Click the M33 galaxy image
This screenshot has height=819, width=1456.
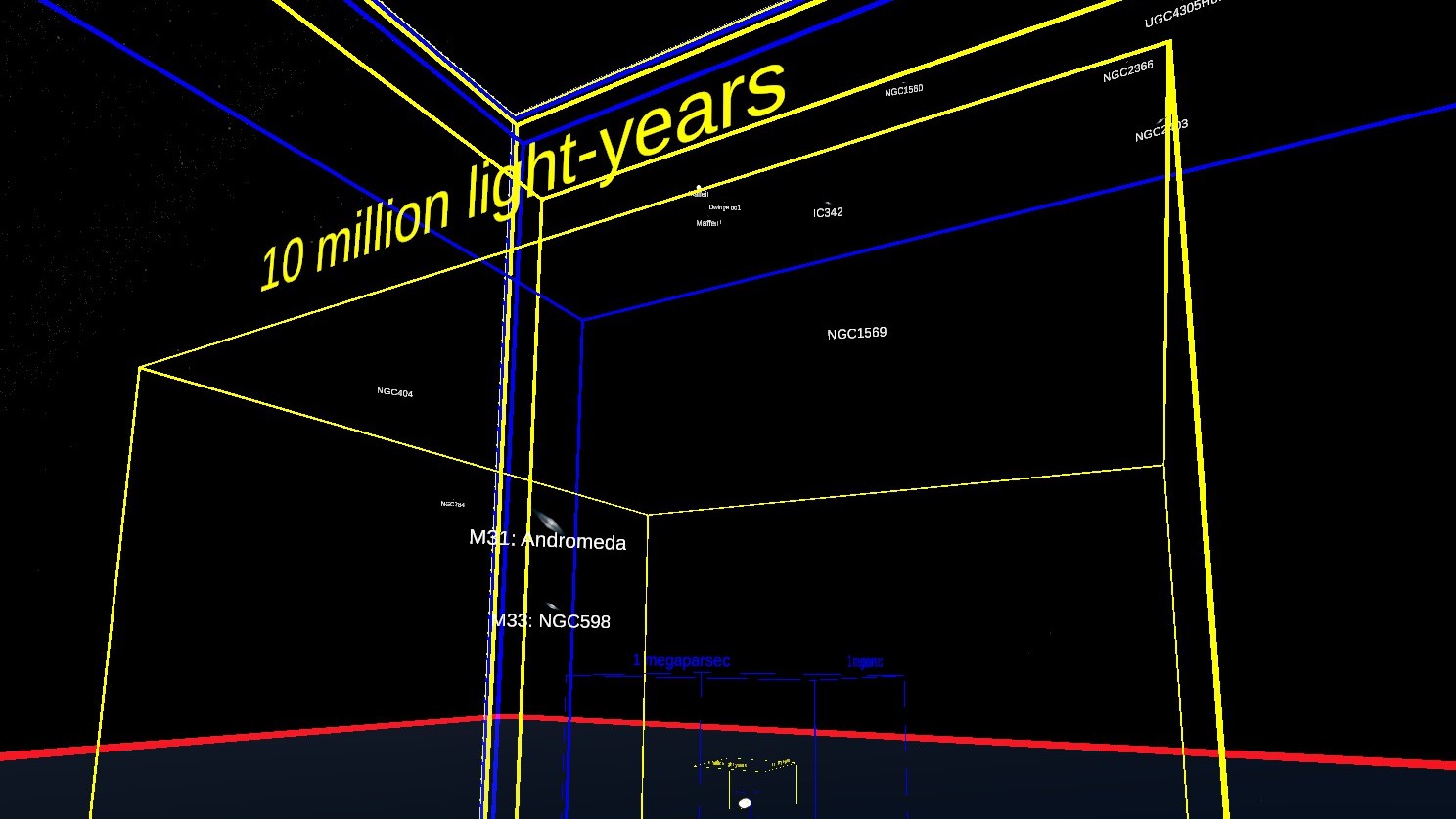(x=552, y=607)
